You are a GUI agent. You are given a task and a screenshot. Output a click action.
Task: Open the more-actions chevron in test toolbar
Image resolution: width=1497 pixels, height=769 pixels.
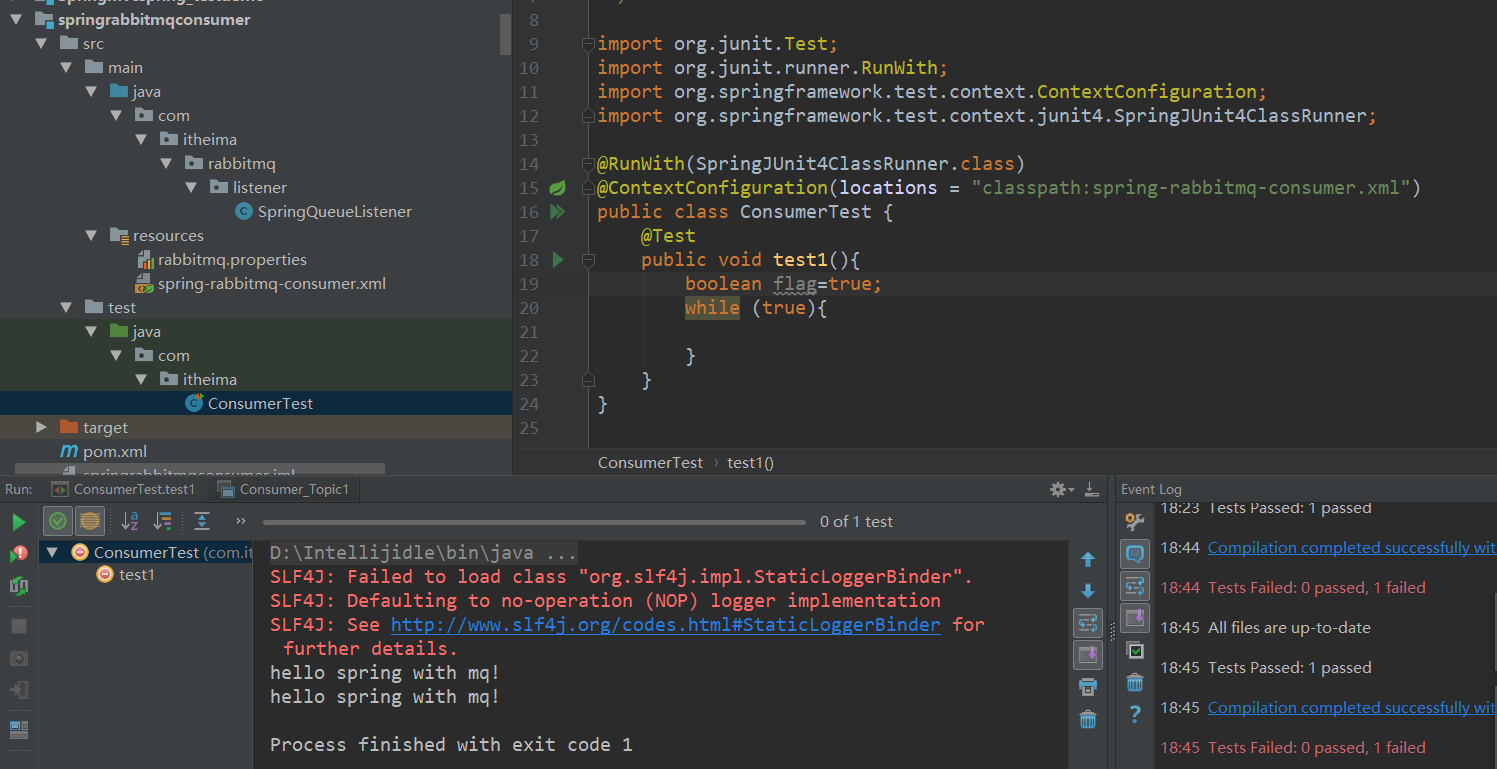click(x=240, y=521)
